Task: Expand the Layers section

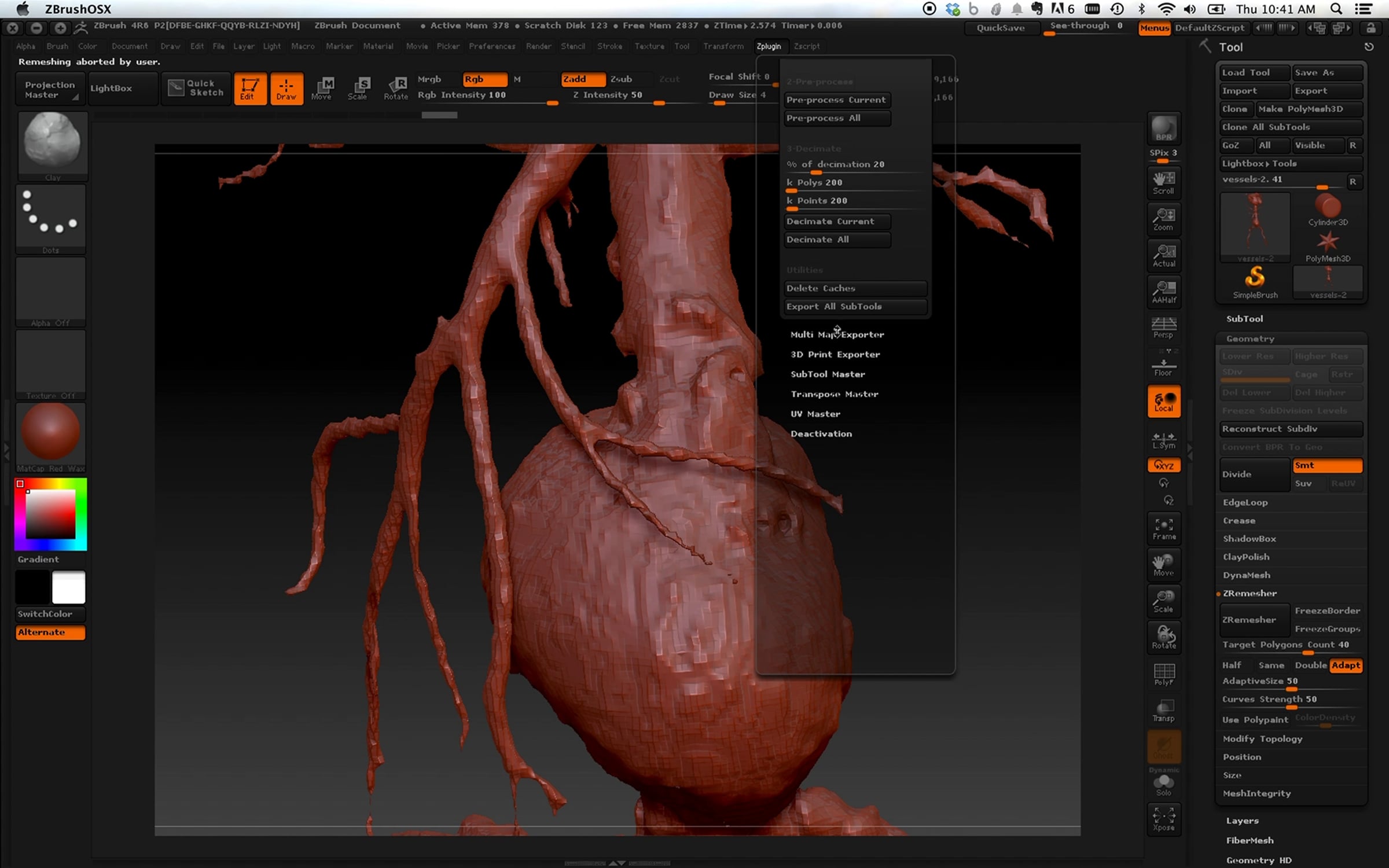Action: click(x=1242, y=821)
